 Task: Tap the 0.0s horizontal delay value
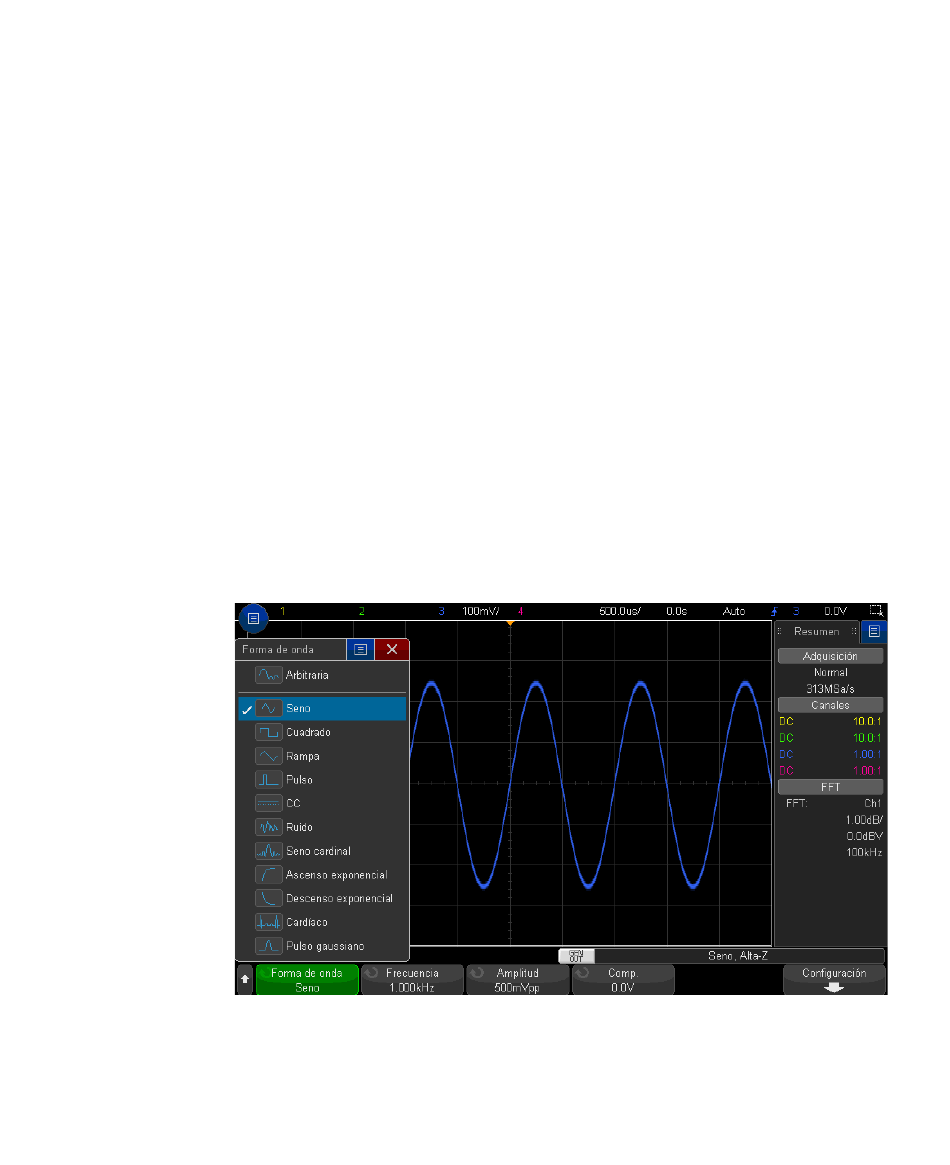[x=677, y=611]
